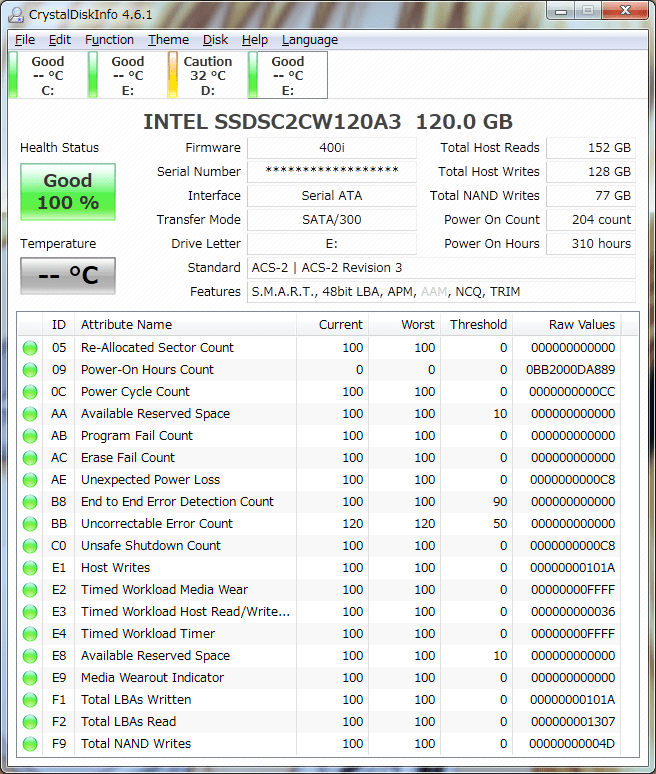Click green status icon for row F9
656x774 pixels.
[30, 744]
